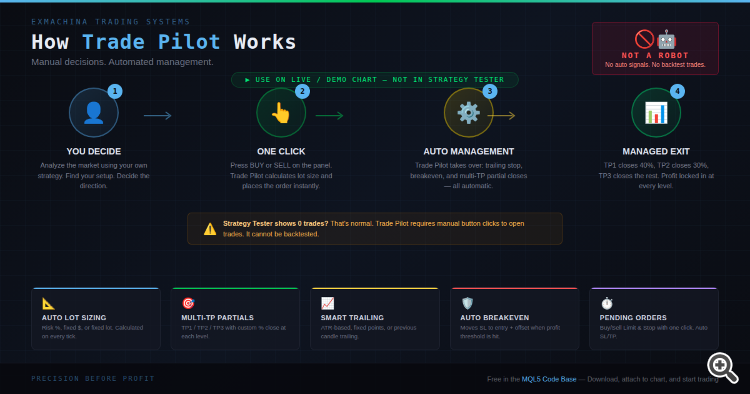Click the Auto Management gear icon
Viewport: 750px width, 394px height.
(x=468, y=113)
